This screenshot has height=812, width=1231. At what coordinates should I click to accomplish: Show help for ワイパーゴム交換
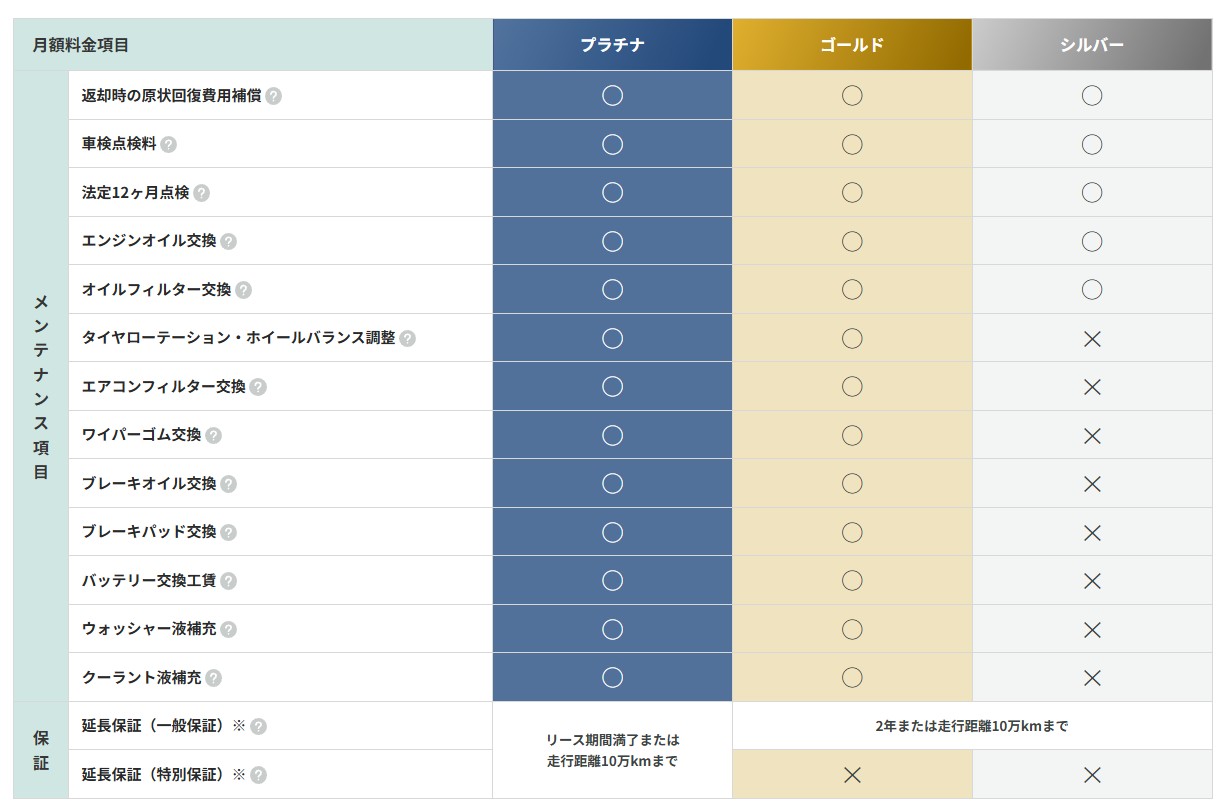click(x=214, y=435)
